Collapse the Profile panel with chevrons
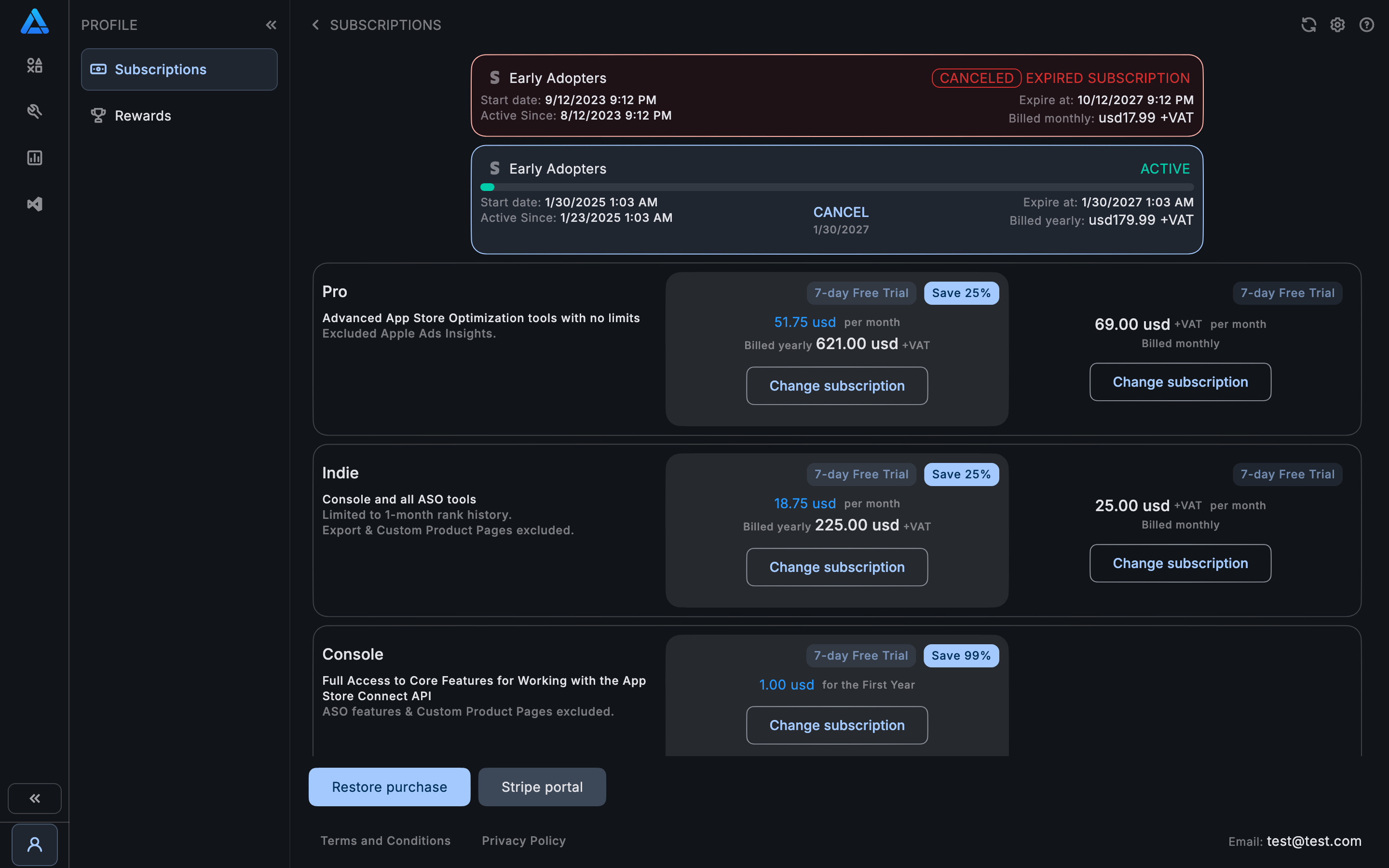The width and height of the screenshot is (1389, 868). click(x=271, y=25)
